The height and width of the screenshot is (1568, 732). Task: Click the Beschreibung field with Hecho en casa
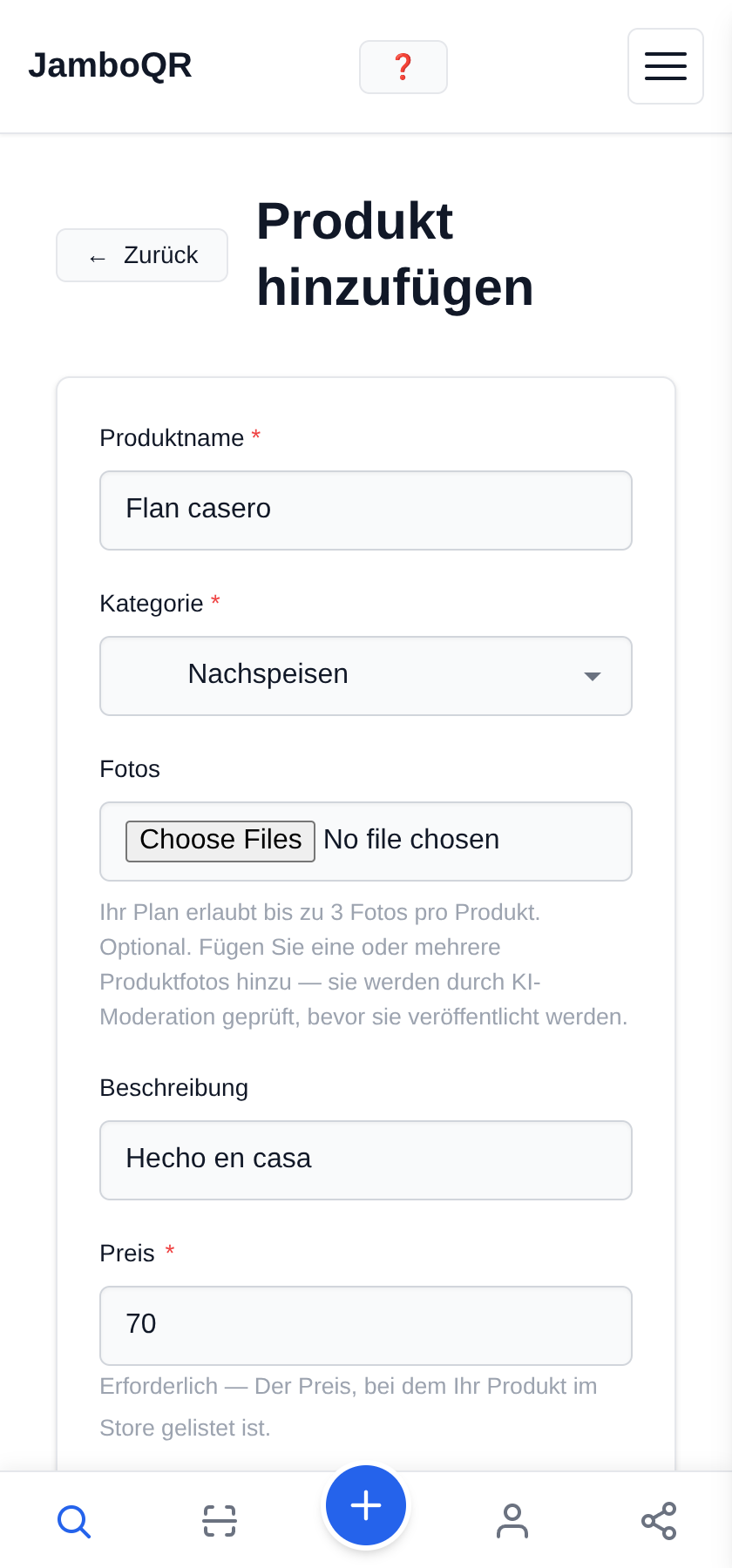click(366, 1160)
